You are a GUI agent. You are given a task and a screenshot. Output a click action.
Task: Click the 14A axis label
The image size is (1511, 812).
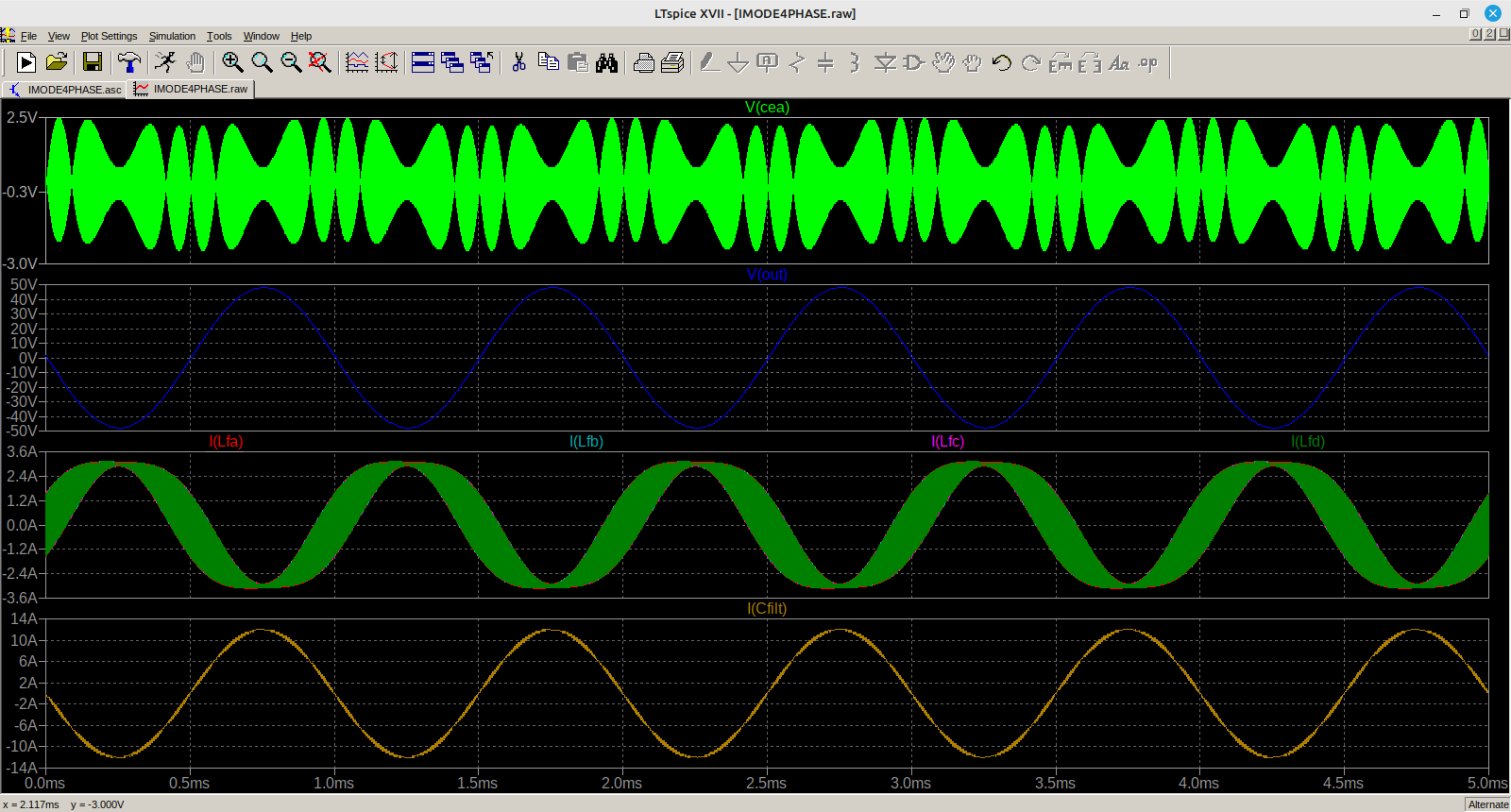tap(24, 619)
